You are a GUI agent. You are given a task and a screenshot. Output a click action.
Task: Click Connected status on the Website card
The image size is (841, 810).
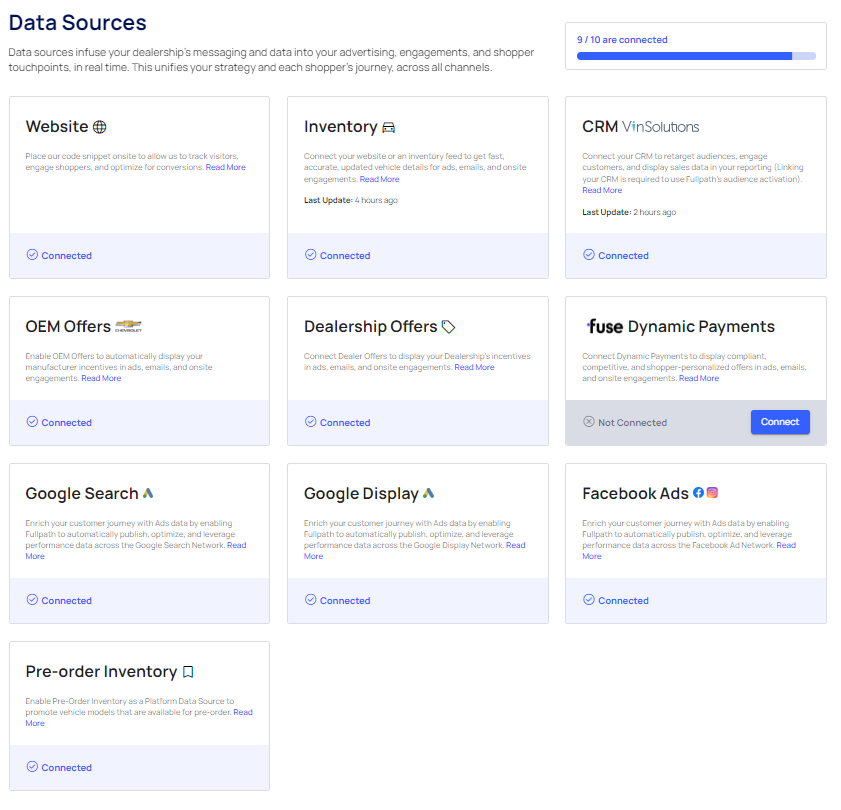(x=66, y=256)
